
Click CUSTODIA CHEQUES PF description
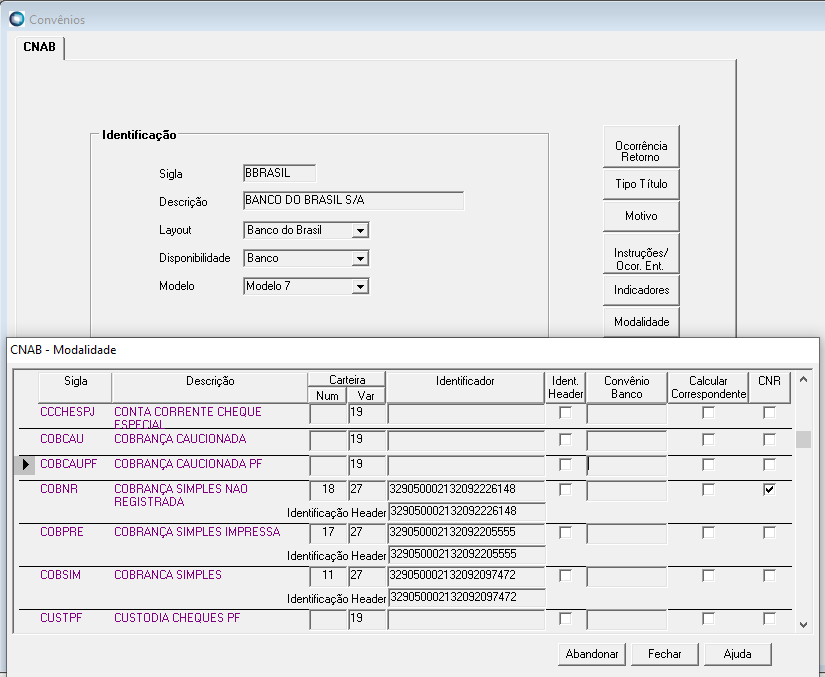177,618
